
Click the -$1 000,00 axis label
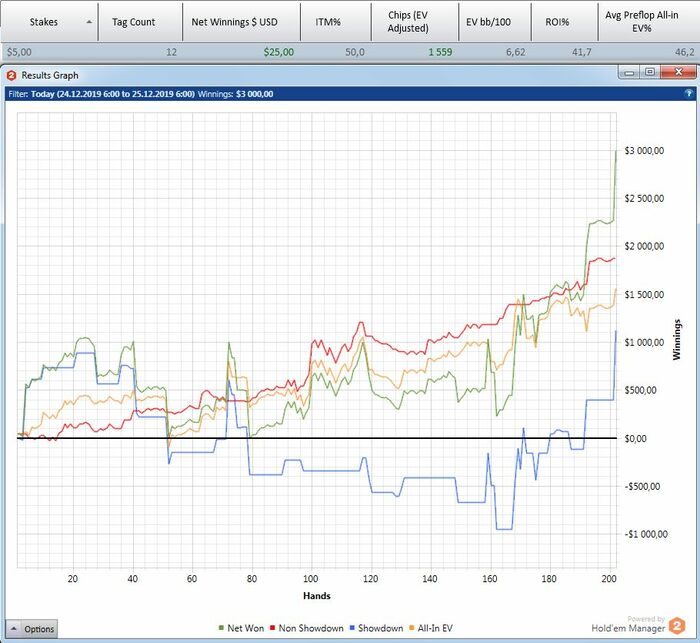click(x=646, y=534)
